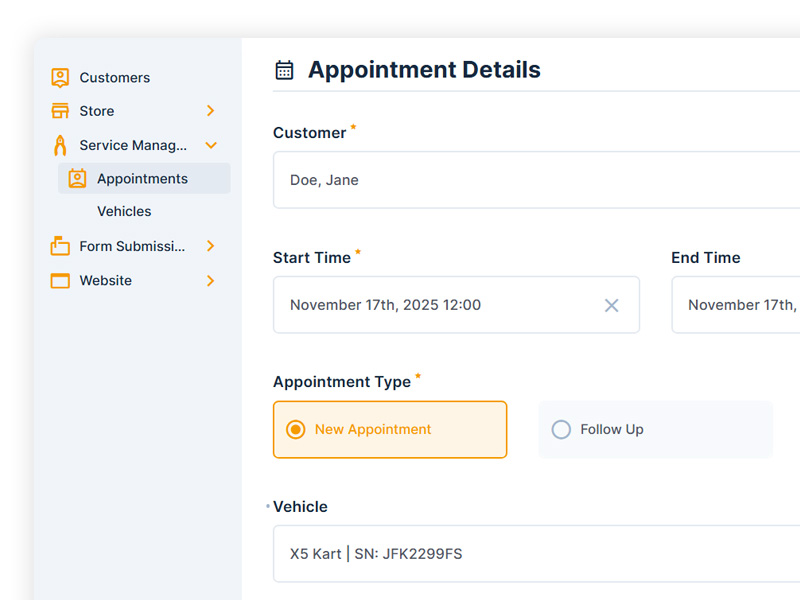Clear the Start Time with X icon
Screen dimensions: 800x600
pyautogui.click(x=611, y=305)
